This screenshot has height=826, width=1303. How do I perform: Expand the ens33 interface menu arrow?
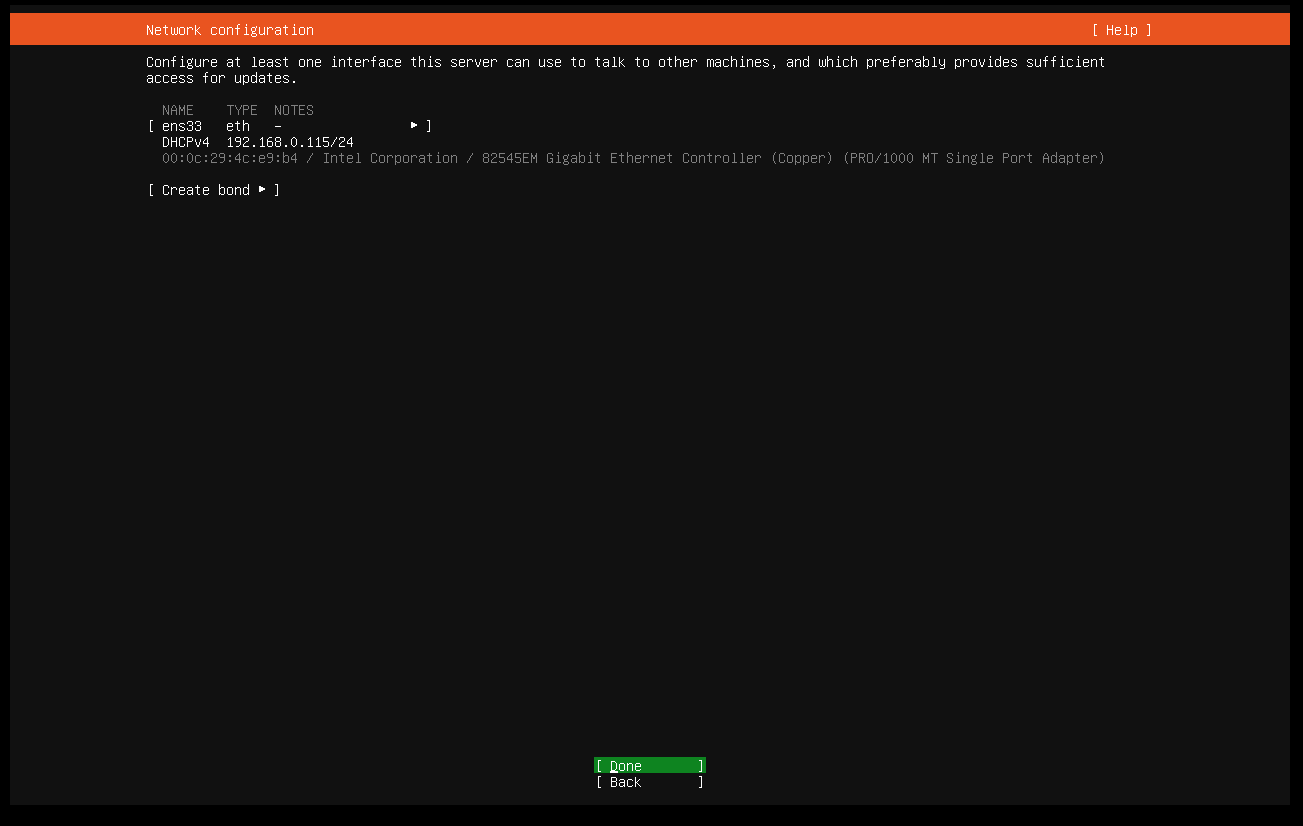414,126
